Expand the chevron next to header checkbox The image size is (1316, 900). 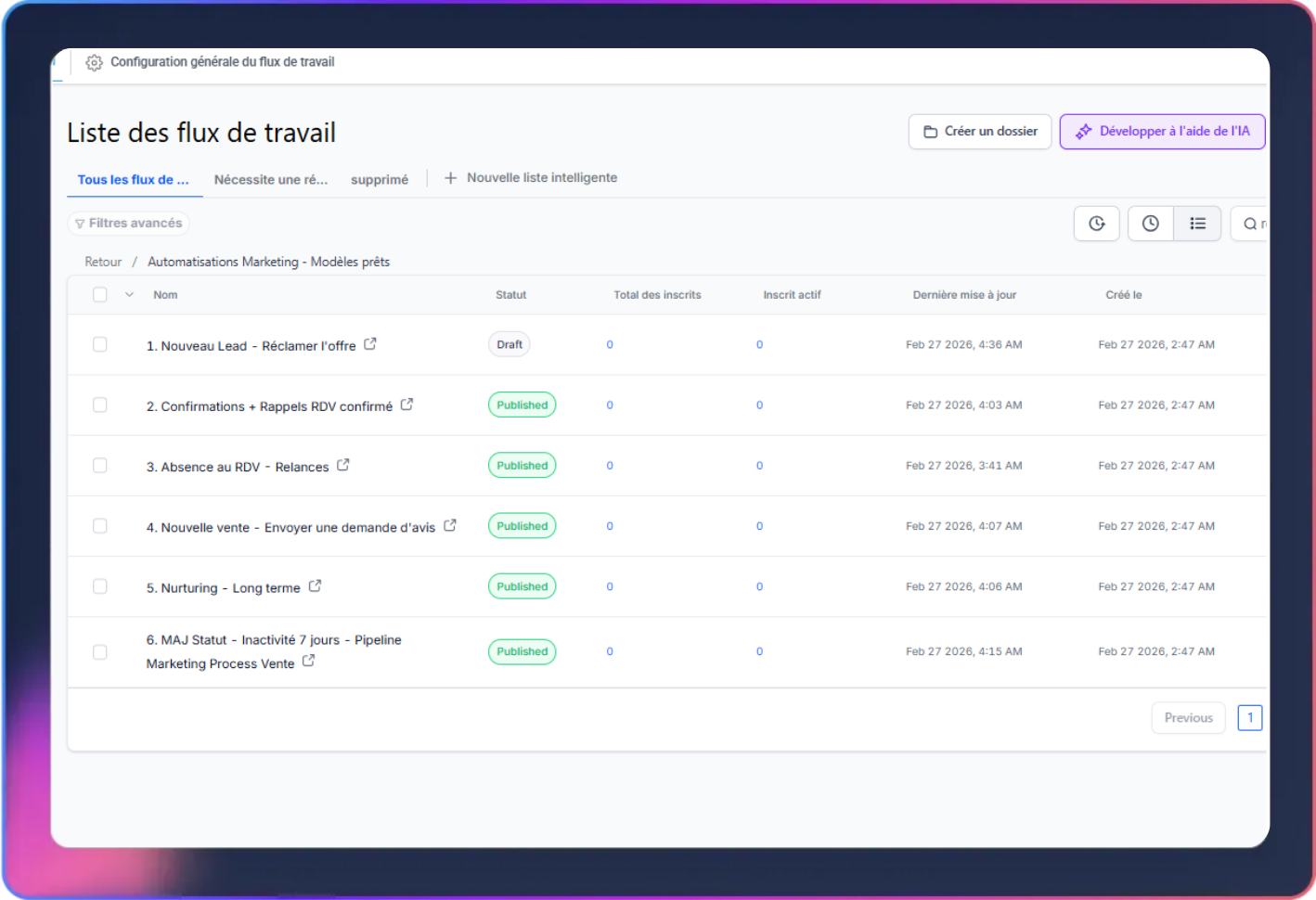click(x=129, y=295)
